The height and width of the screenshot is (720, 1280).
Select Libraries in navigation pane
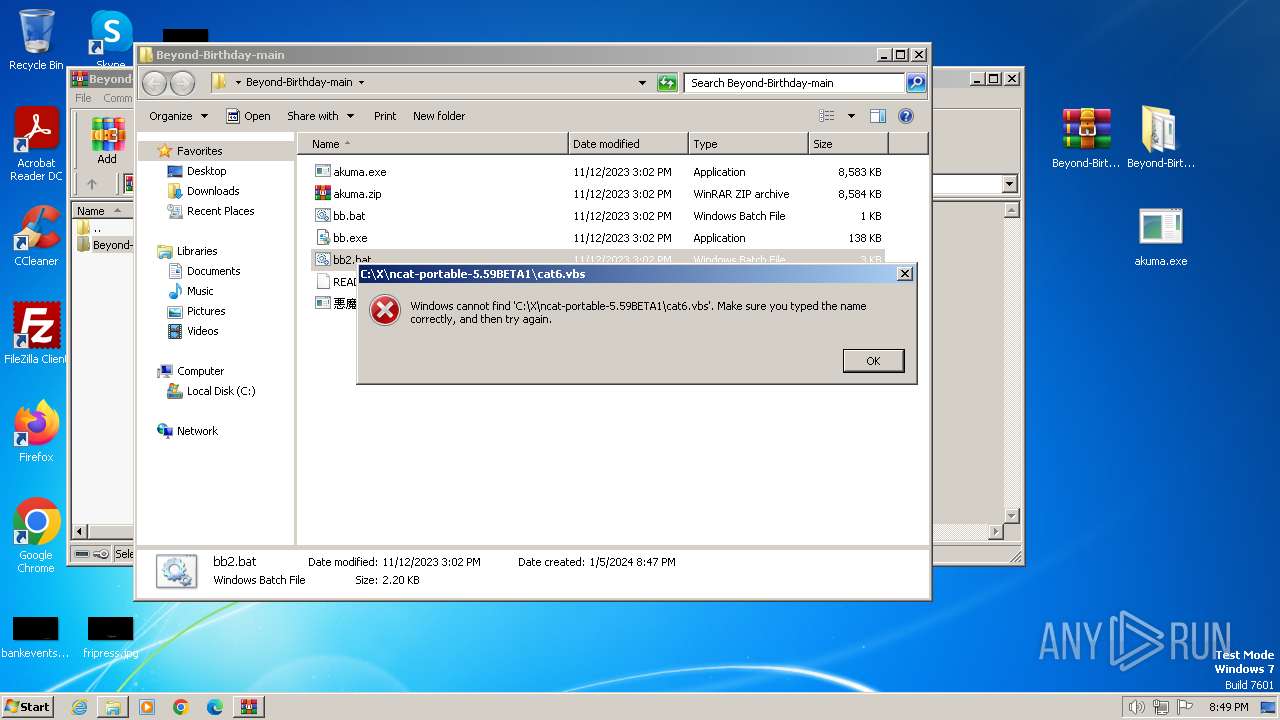pyautogui.click(x=197, y=251)
